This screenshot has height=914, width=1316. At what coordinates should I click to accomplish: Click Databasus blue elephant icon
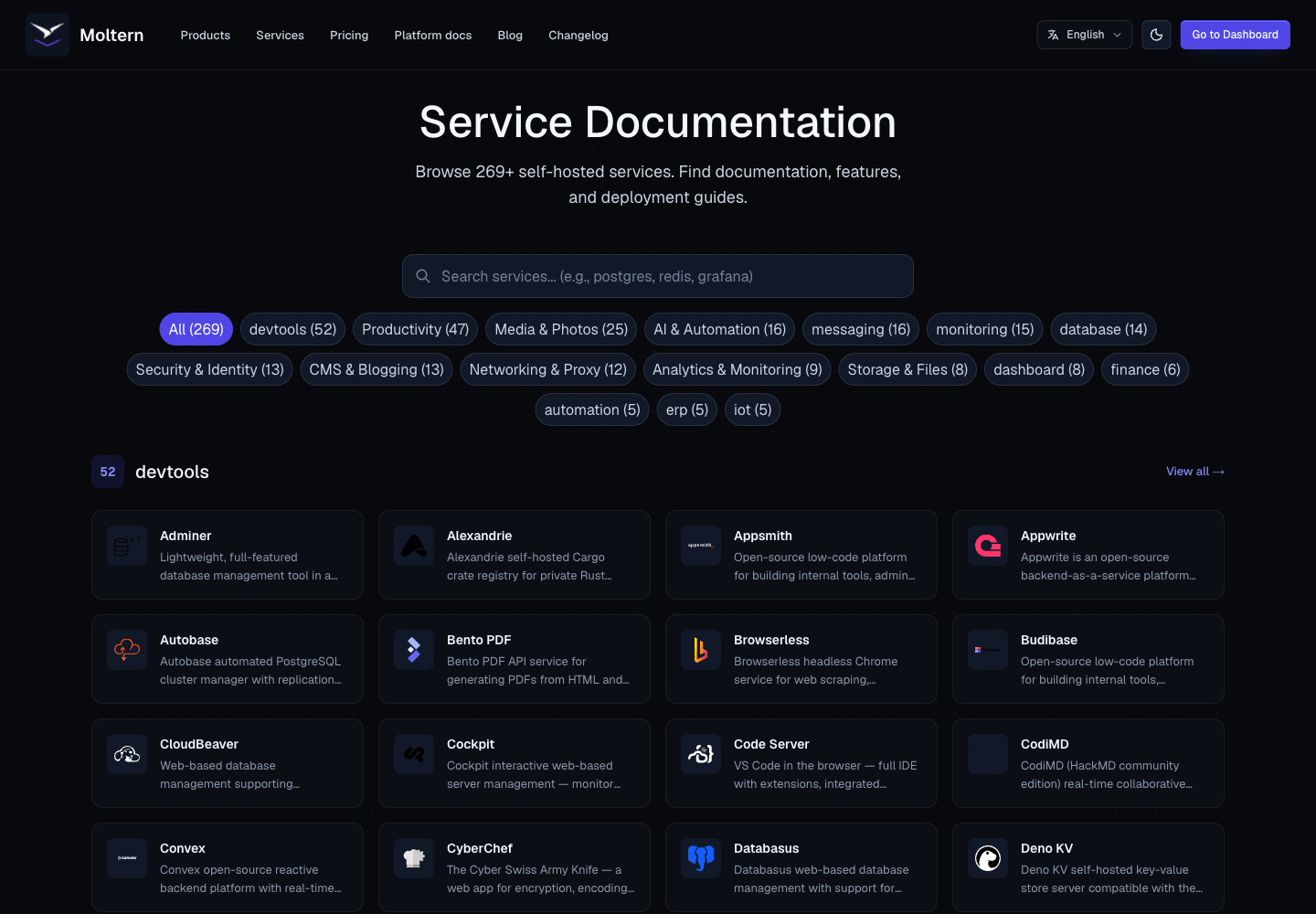701,858
